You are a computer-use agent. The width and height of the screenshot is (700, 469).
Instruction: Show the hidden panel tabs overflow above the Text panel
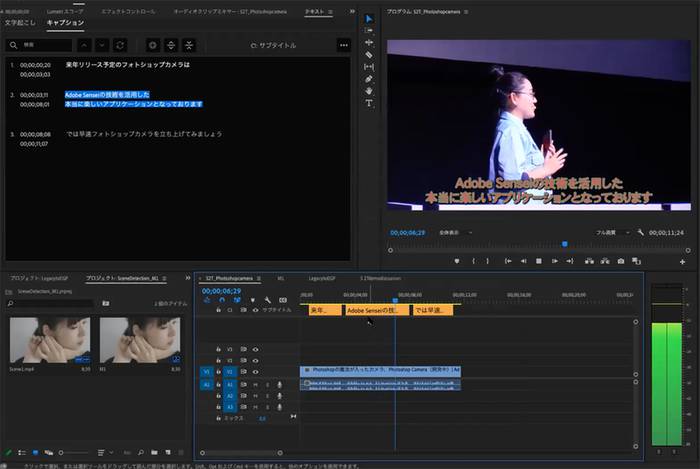point(352,11)
